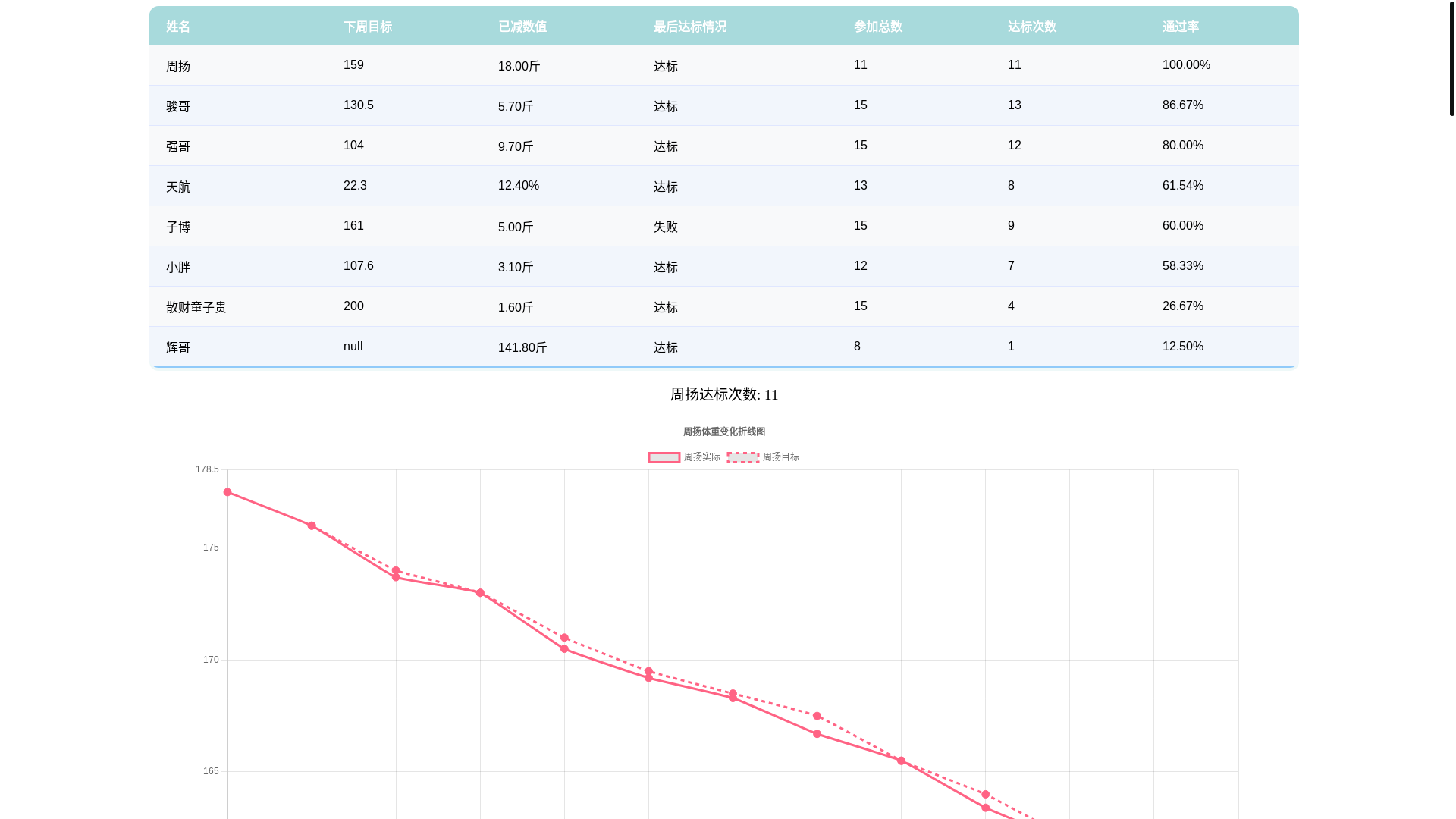Click the chart title 周扬体重变化折线图
This screenshot has height=819, width=1456.
tap(724, 431)
